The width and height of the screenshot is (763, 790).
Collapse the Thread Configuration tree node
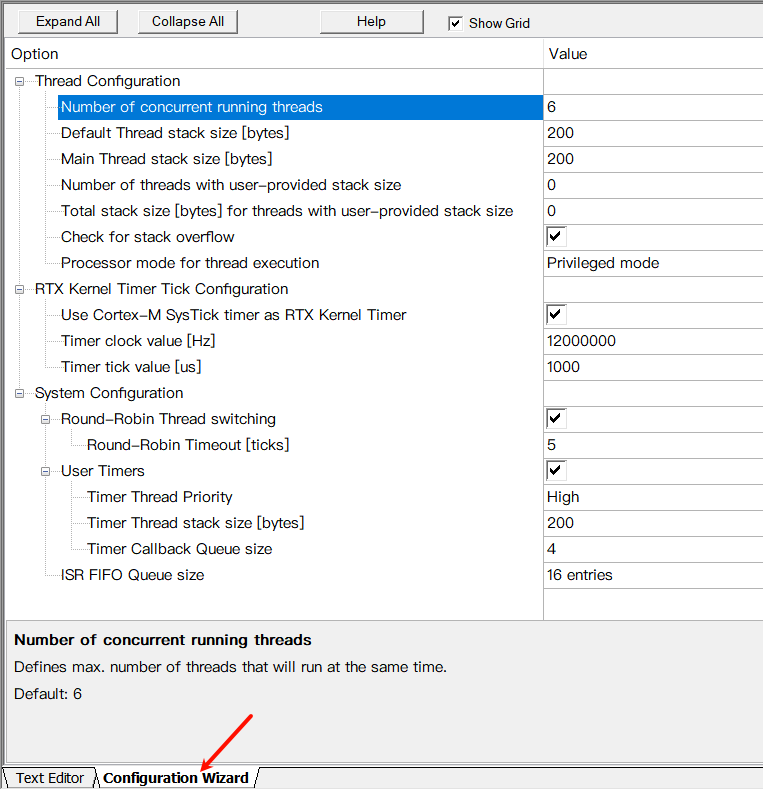(20, 81)
